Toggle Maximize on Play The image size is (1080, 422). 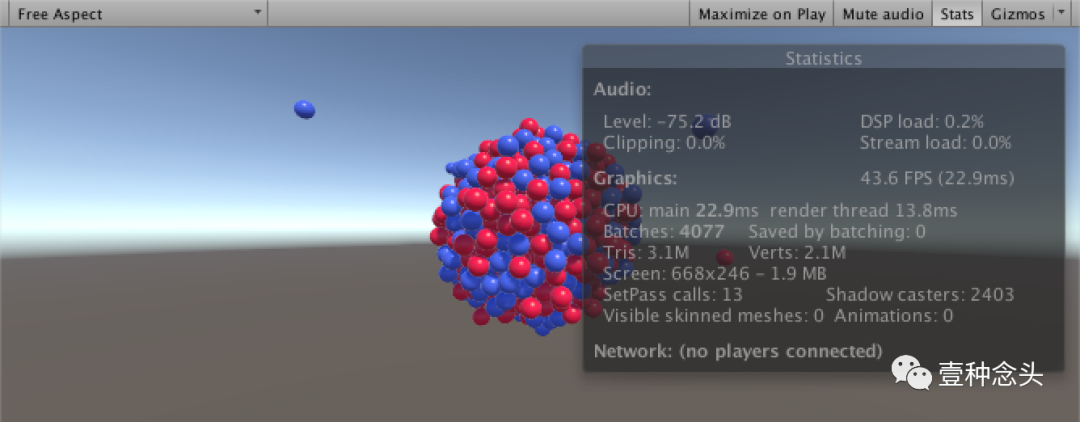[762, 14]
